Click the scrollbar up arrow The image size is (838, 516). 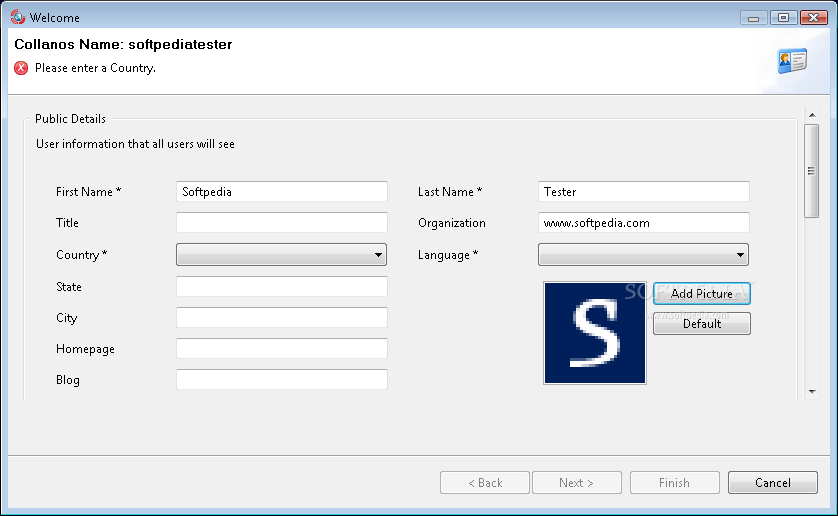click(812, 115)
